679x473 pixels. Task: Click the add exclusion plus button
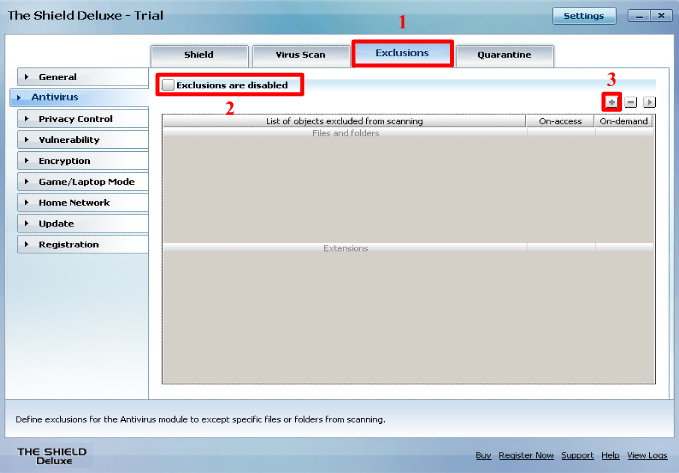coord(611,102)
